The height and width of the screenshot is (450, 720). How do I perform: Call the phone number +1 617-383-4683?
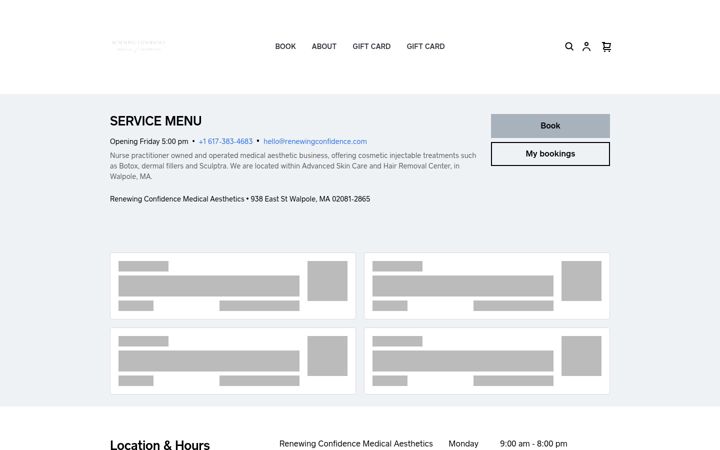click(225, 141)
